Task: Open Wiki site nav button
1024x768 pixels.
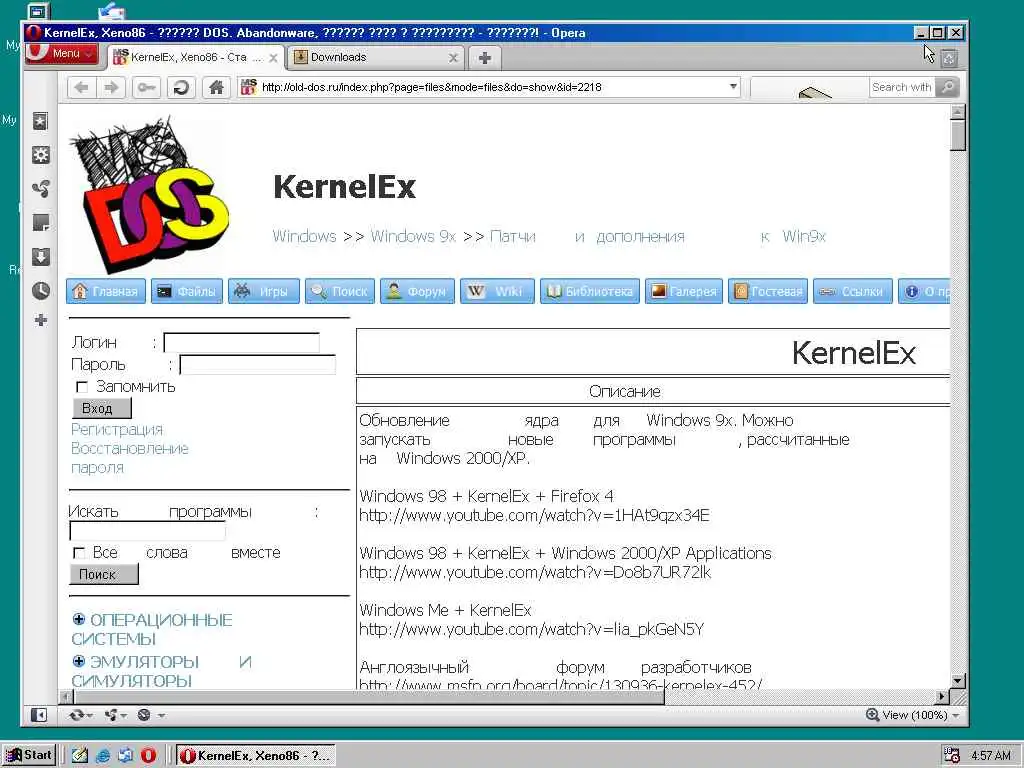Action: [497, 291]
